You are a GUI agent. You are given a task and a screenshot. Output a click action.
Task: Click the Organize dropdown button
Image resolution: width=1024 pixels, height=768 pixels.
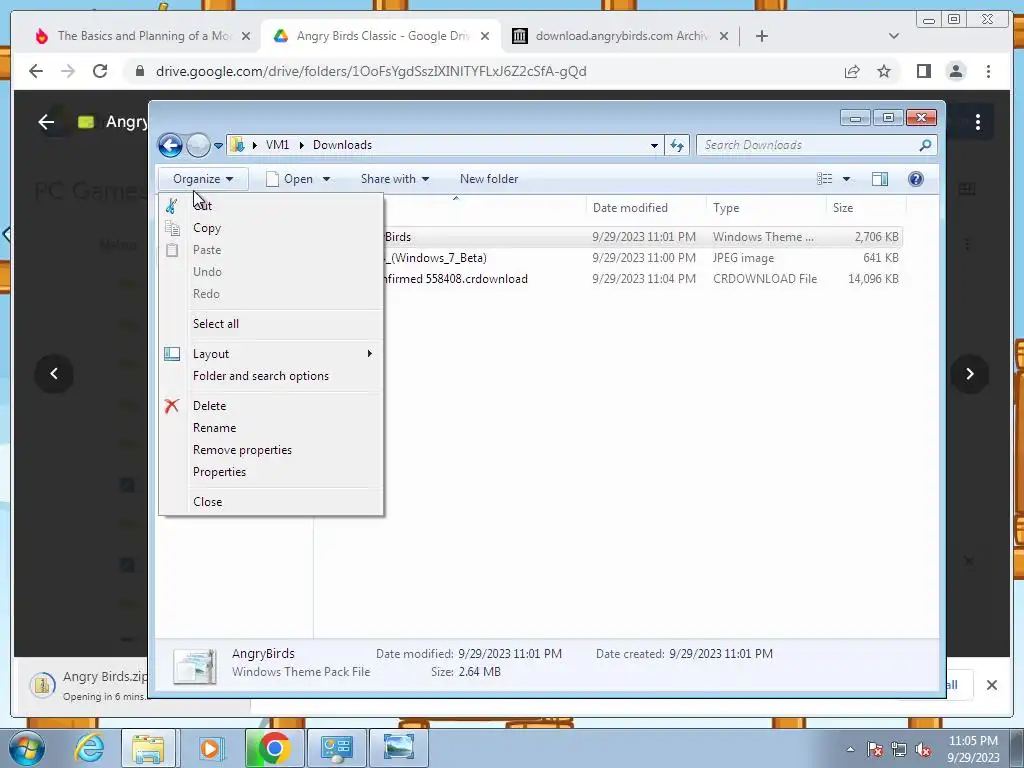(203, 179)
